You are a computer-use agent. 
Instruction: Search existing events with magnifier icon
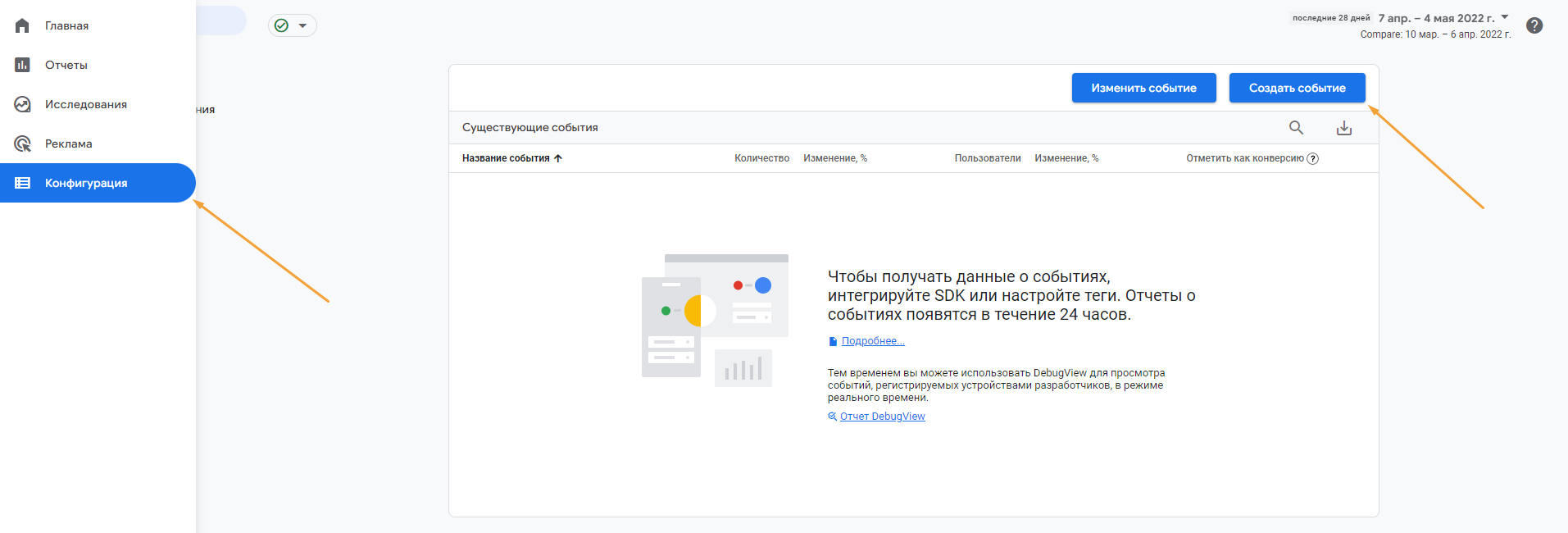tap(1296, 127)
